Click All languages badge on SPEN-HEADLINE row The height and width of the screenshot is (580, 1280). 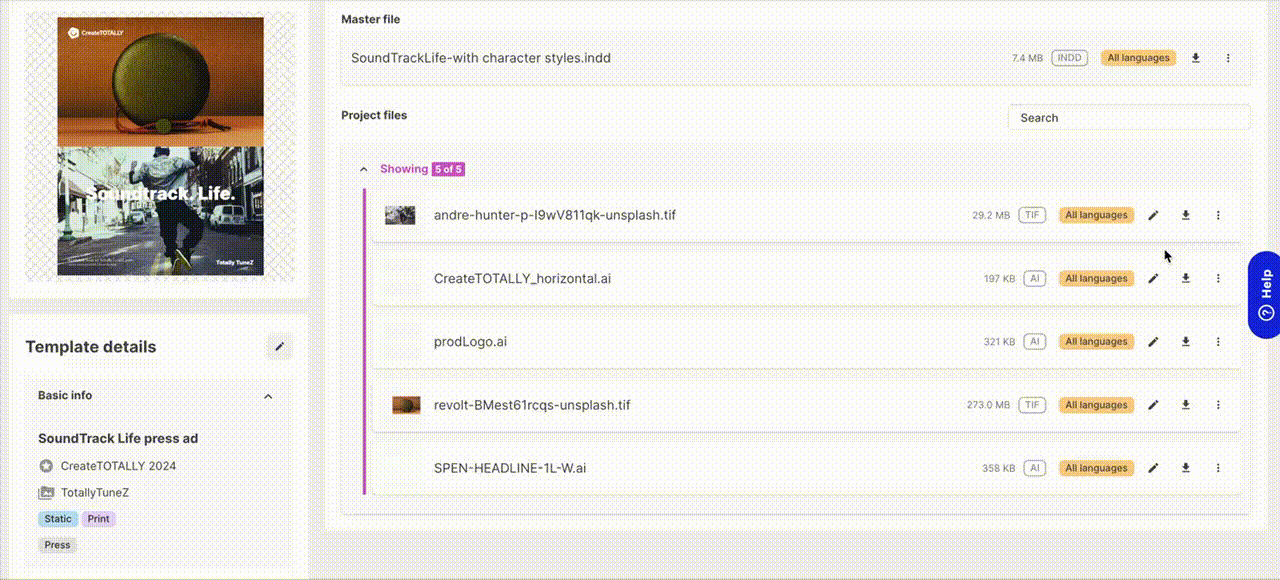tap(1097, 468)
